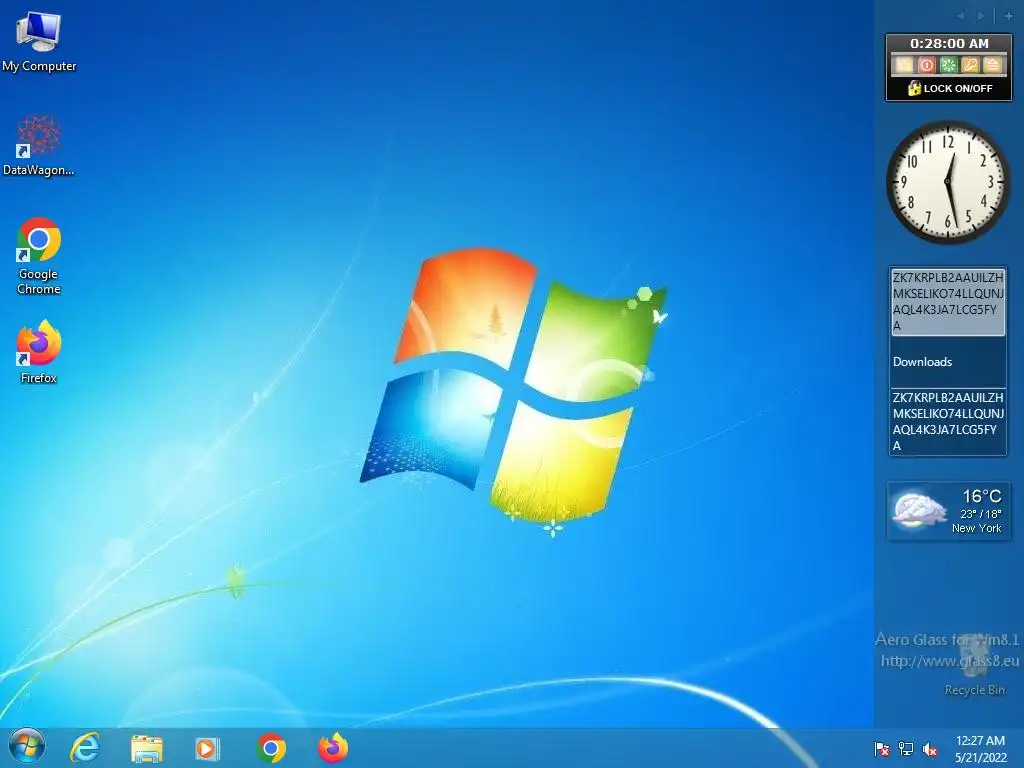
Task: Click the gadget timer reading 0:28:00 AM
Action: (949, 44)
